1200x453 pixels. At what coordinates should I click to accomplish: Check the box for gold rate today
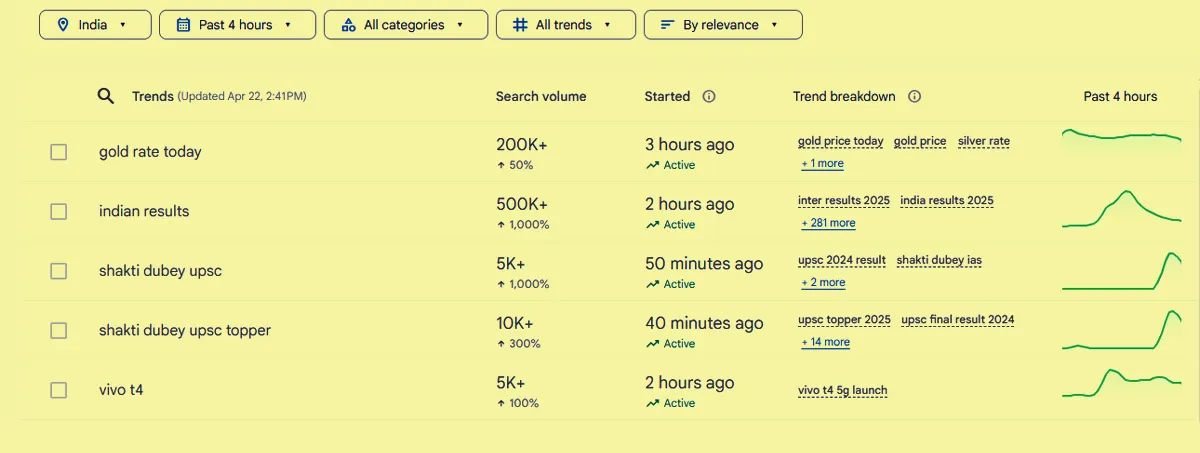pyautogui.click(x=59, y=152)
